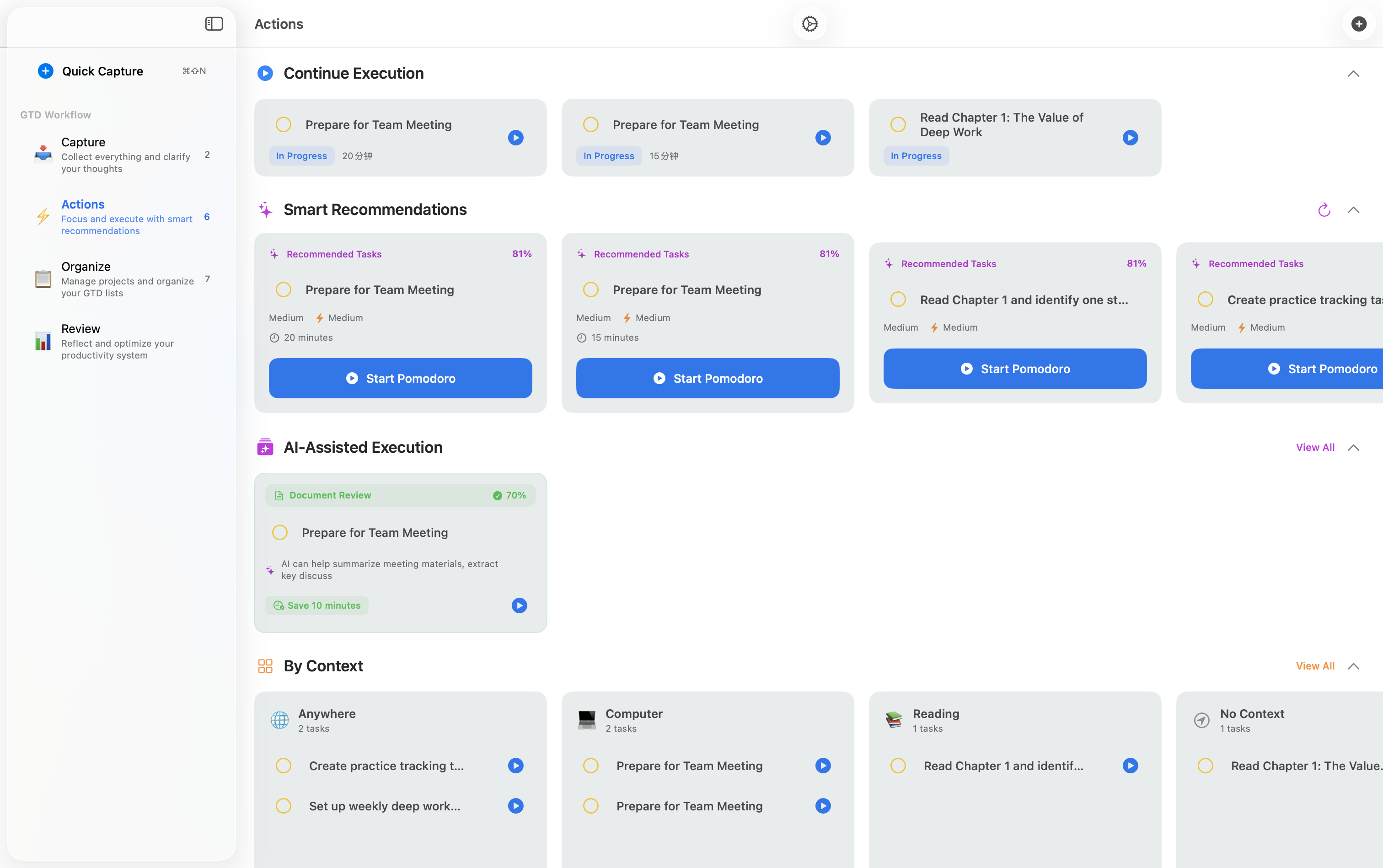1383x868 pixels.
Task: Collapse the By Context section
Action: pos(1354,666)
